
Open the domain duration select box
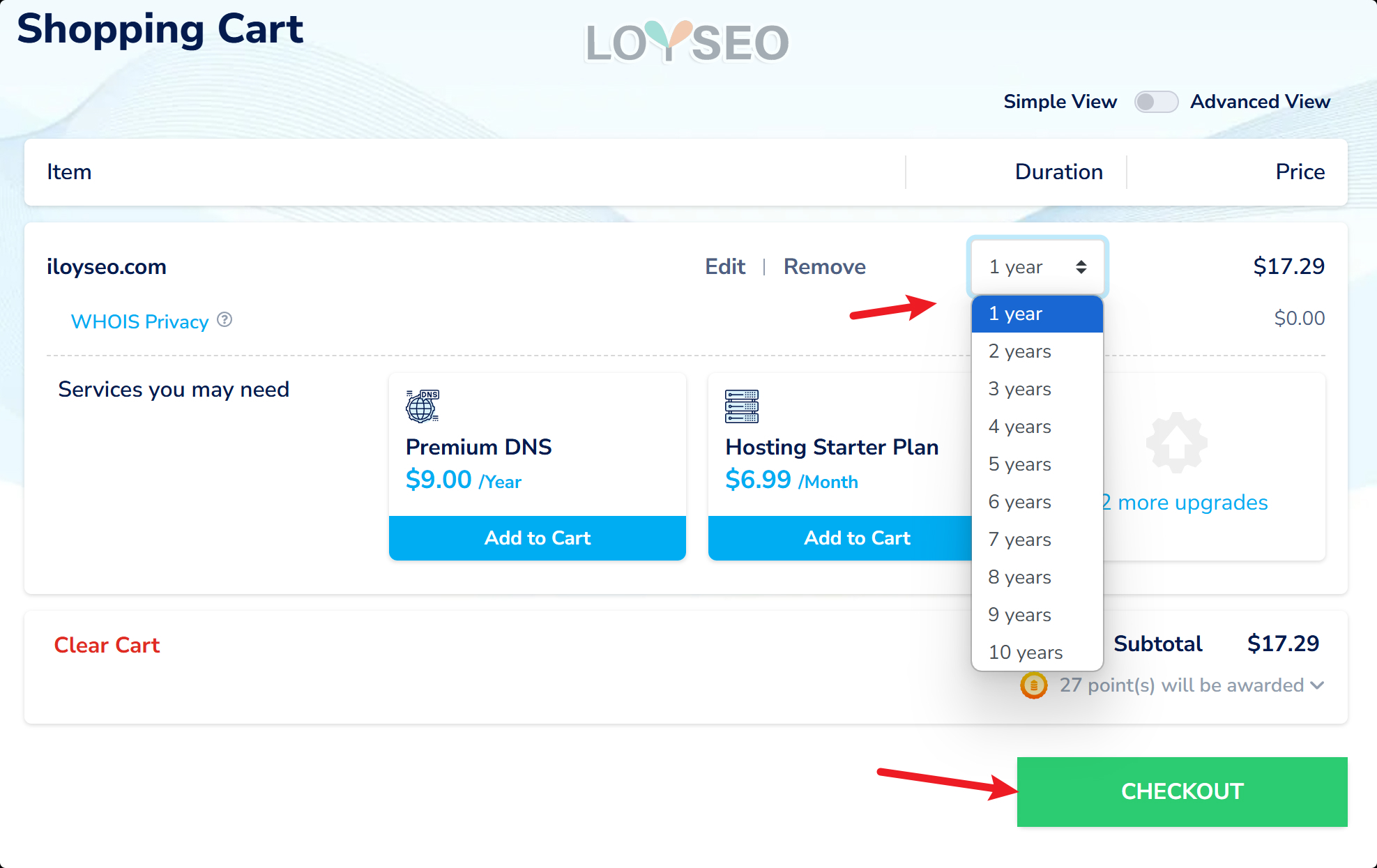pos(1037,267)
